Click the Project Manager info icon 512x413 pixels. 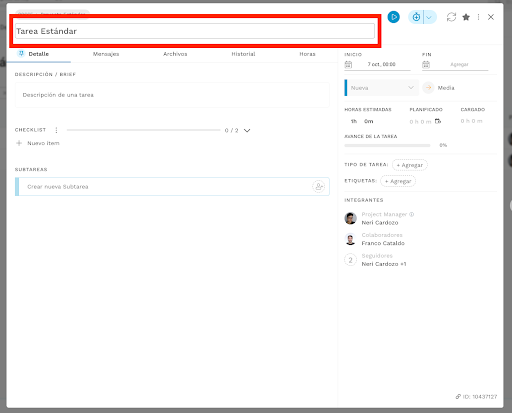click(x=411, y=214)
